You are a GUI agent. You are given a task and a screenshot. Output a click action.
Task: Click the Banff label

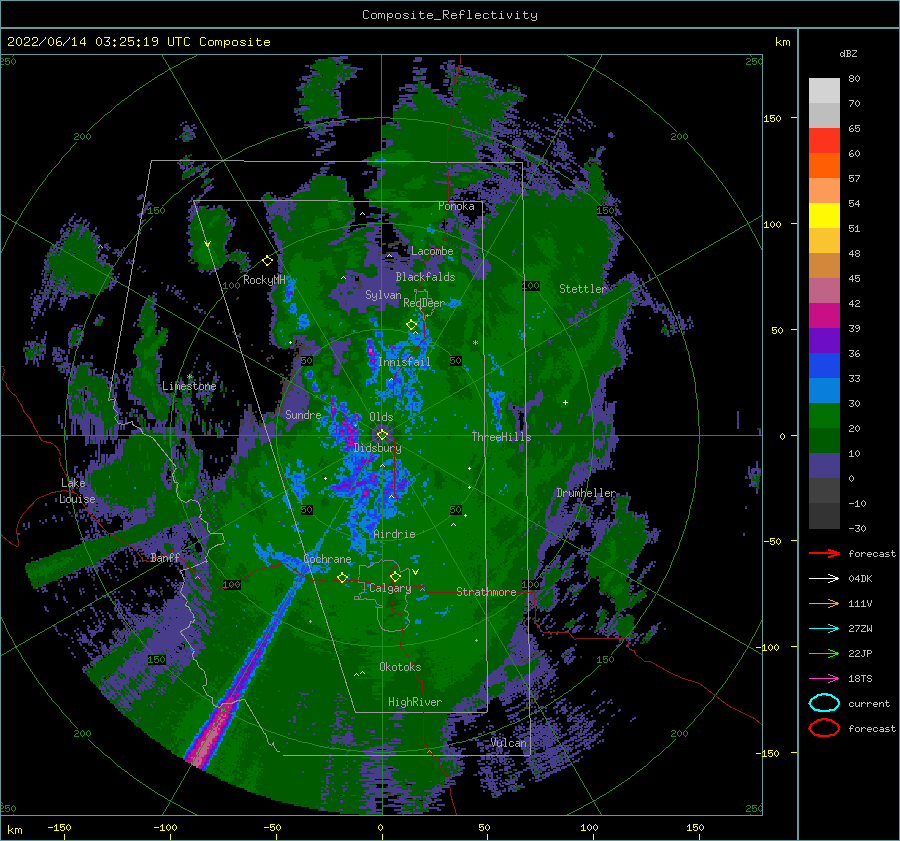click(x=165, y=558)
